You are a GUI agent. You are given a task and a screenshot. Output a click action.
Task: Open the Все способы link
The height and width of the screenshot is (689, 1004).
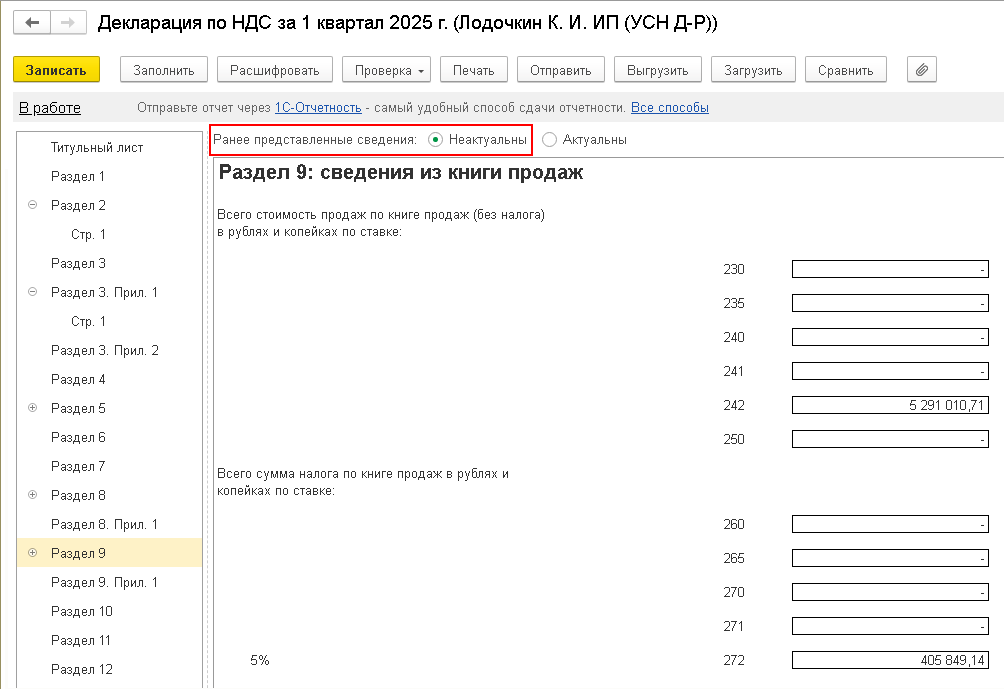pyautogui.click(x=669, y=108)
